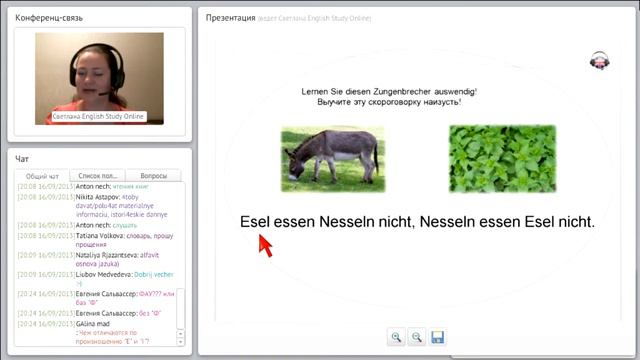Screen dimensions: 640x360
Task: Click the presenter webcam video
Action: click(x=99, y=78)
